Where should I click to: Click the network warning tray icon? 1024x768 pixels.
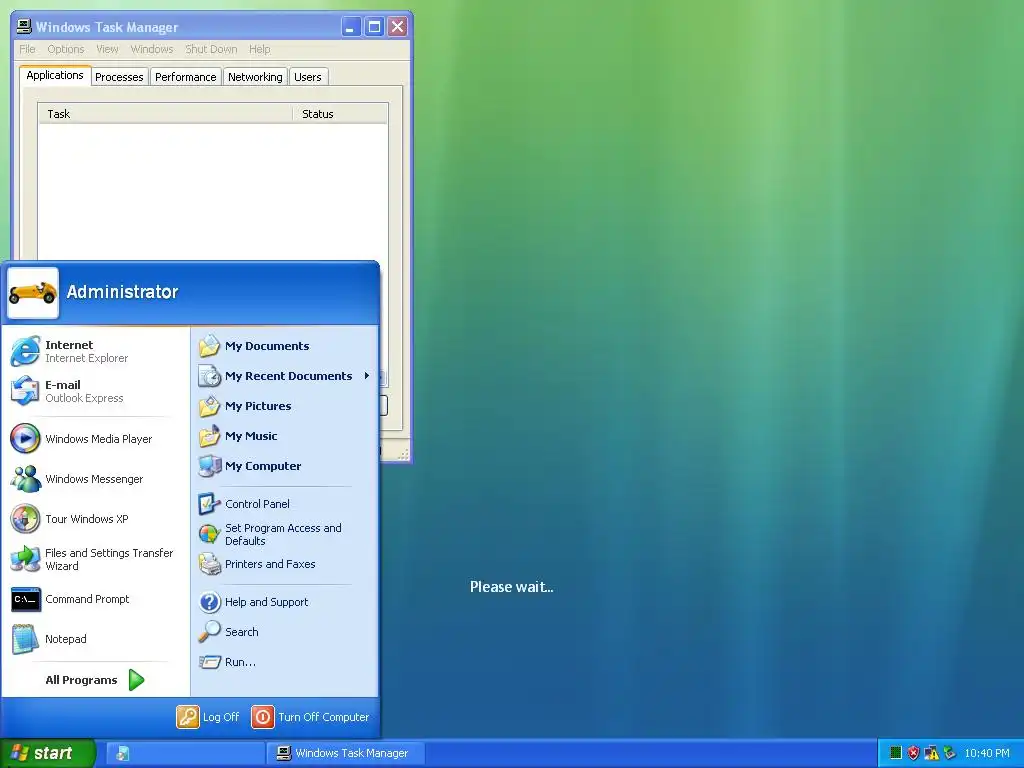coord(931,753)
